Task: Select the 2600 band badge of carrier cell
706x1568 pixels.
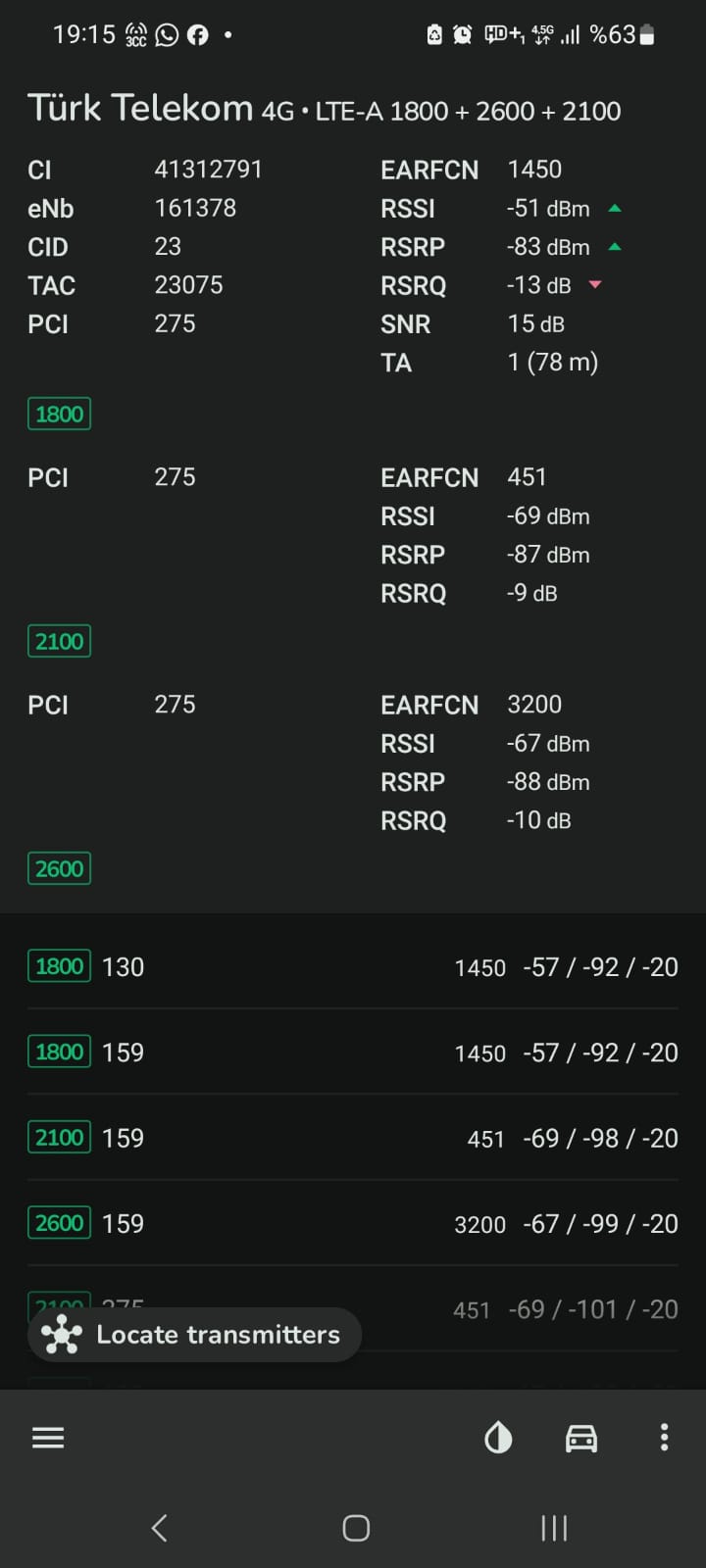Action: pyautogui.click(x=59, y=868)
